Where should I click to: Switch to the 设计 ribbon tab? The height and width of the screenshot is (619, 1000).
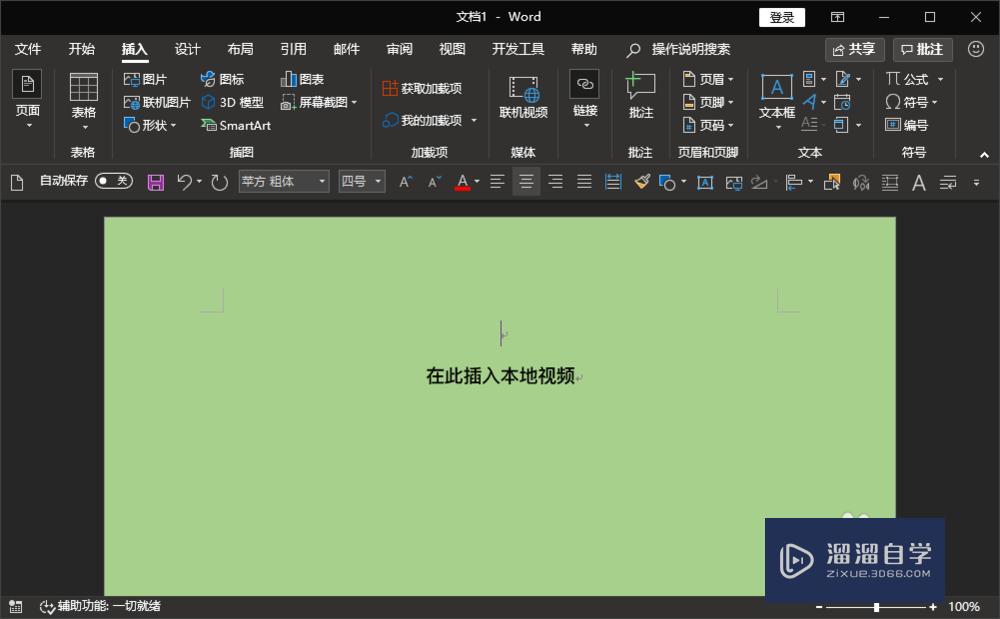(187, 48)
